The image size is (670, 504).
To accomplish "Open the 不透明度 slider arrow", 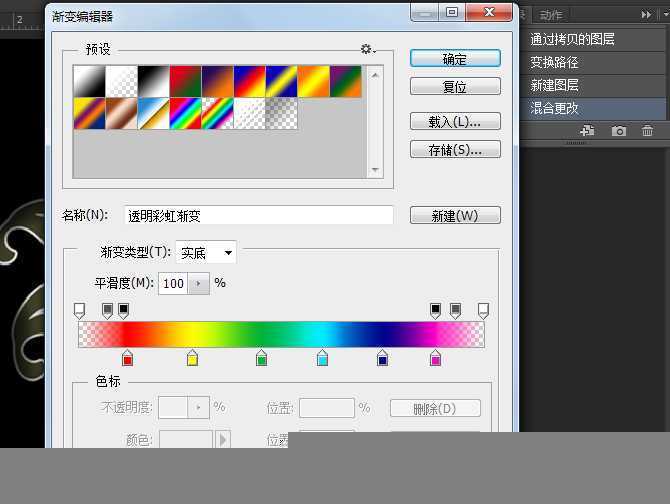I will [x=199, y=407].
